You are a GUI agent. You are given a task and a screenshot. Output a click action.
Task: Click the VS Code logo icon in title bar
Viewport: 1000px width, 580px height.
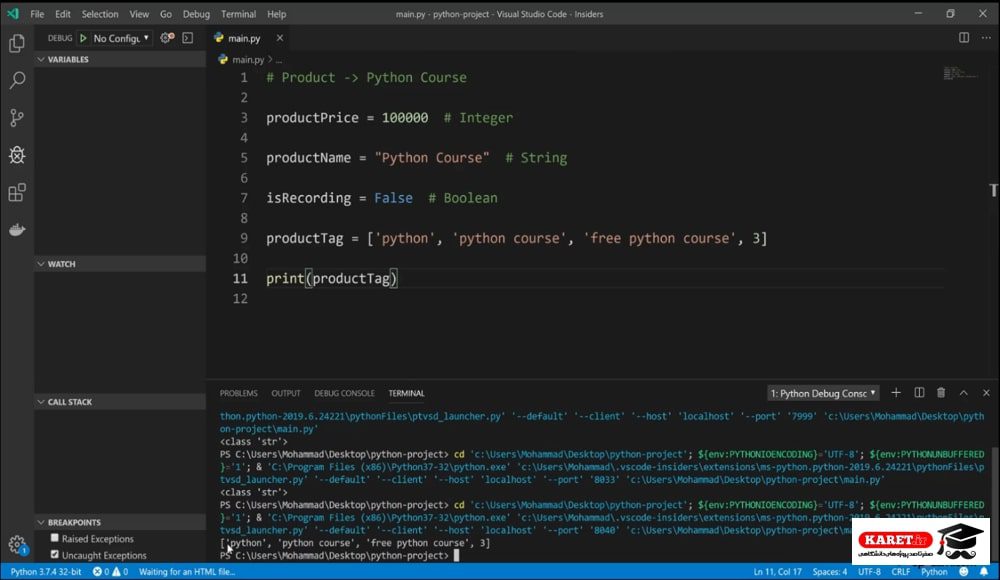coord(13,13)
